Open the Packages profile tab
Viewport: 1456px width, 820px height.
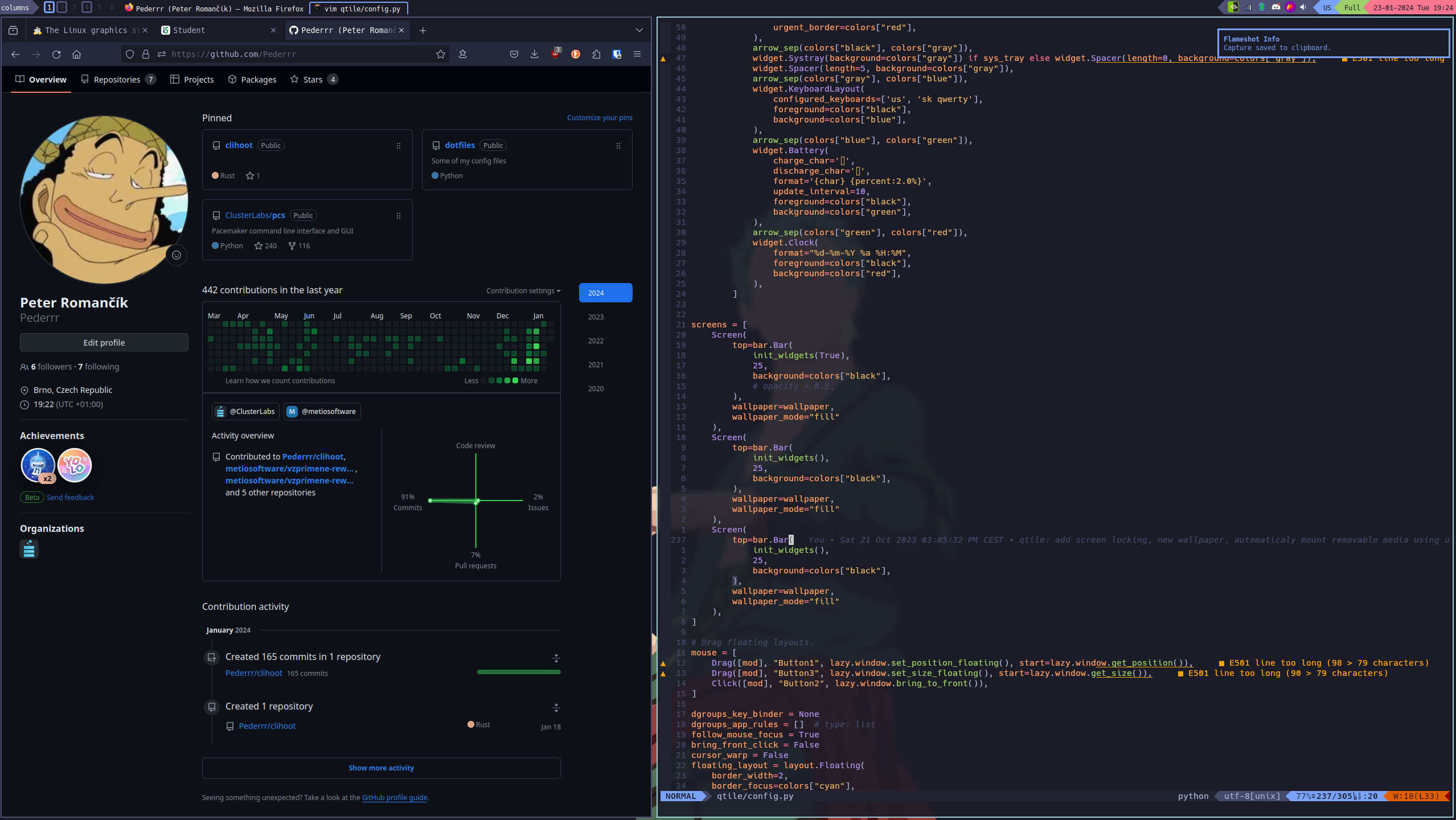(252, 80)
